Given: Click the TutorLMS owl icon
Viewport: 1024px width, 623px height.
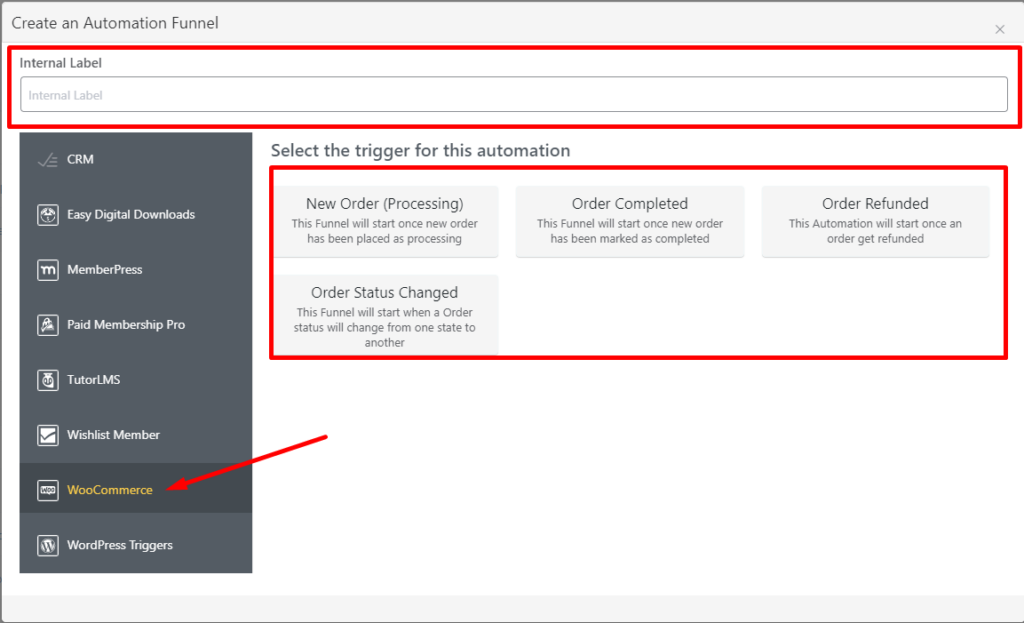Looking at the screenshot, I should point(48,380).
